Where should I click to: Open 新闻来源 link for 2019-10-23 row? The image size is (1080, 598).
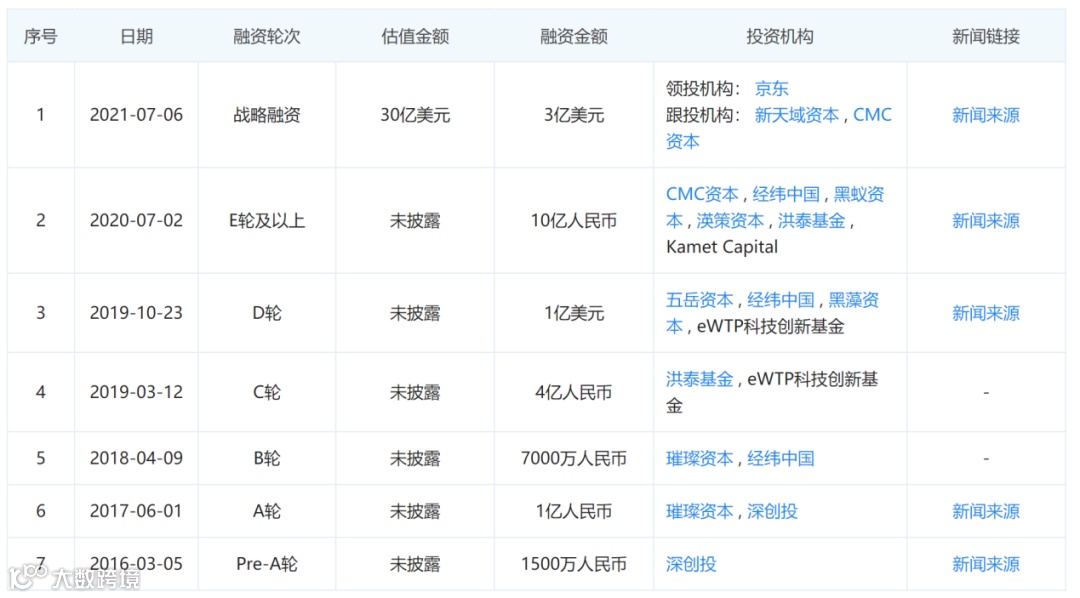pos(986,313)
